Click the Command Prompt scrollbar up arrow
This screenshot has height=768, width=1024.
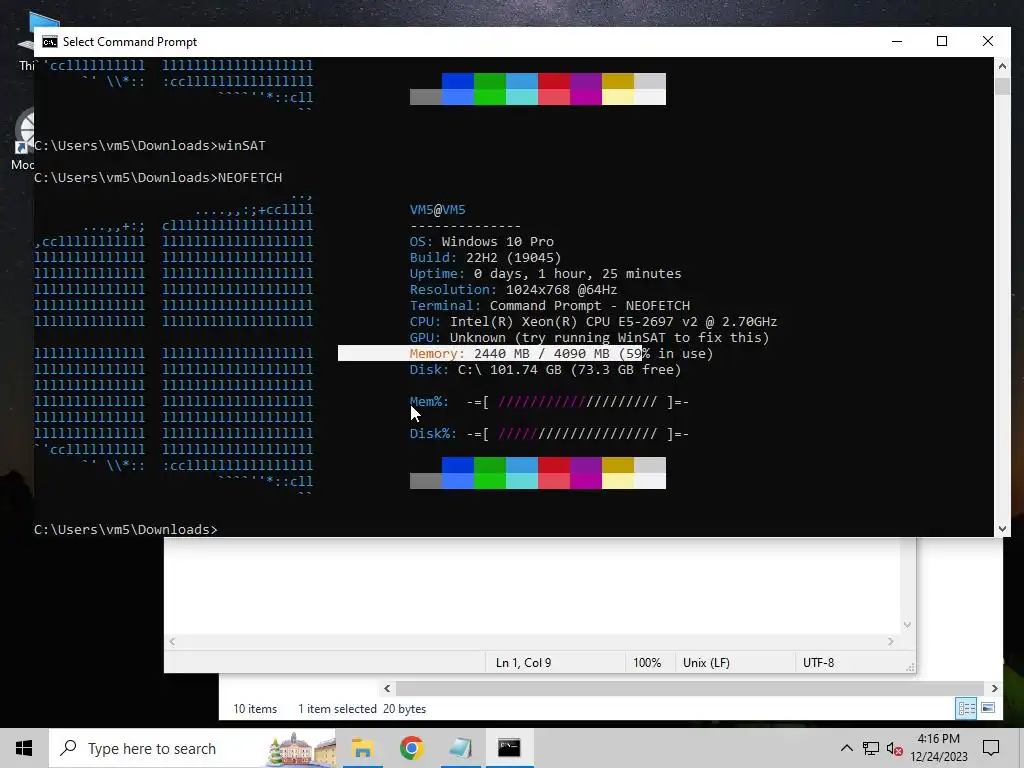click(1002, 66)
